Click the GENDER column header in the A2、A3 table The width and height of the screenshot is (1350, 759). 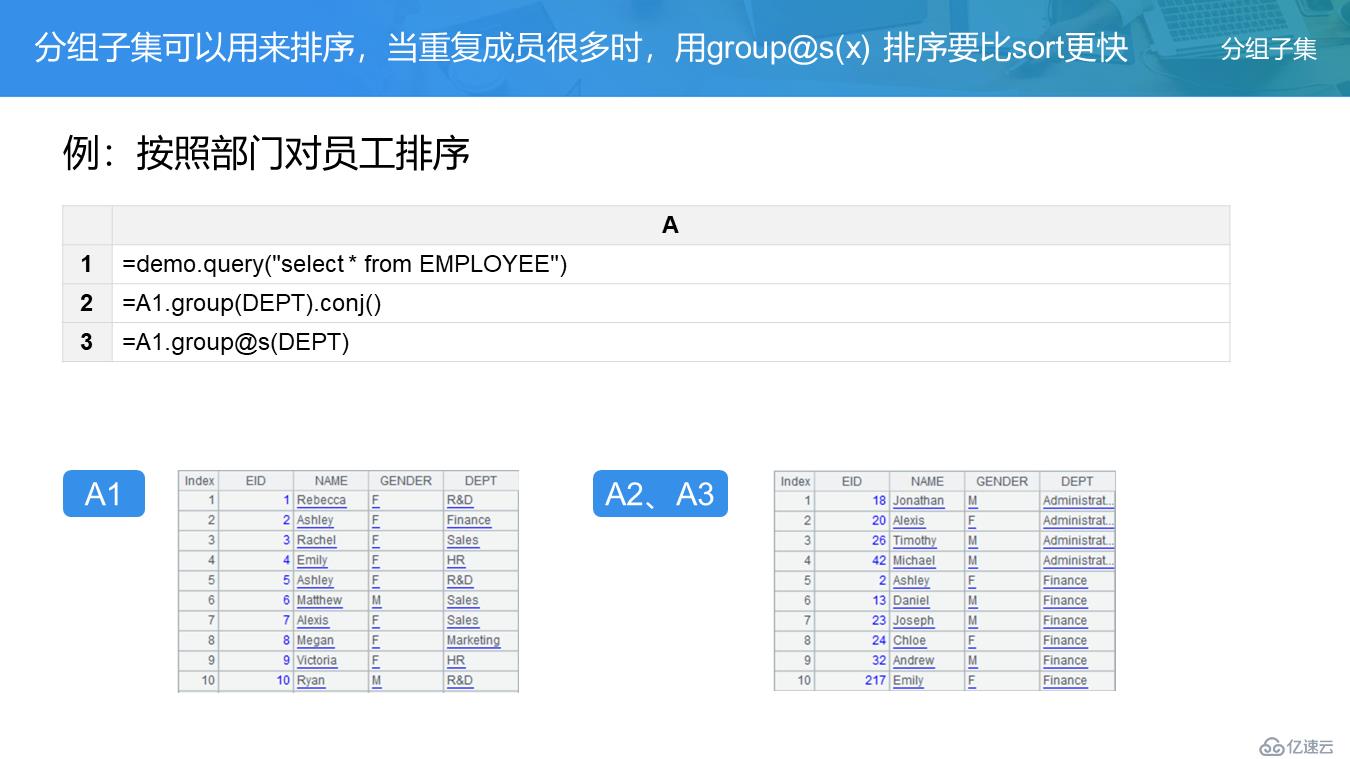[x=1002, y=481]
